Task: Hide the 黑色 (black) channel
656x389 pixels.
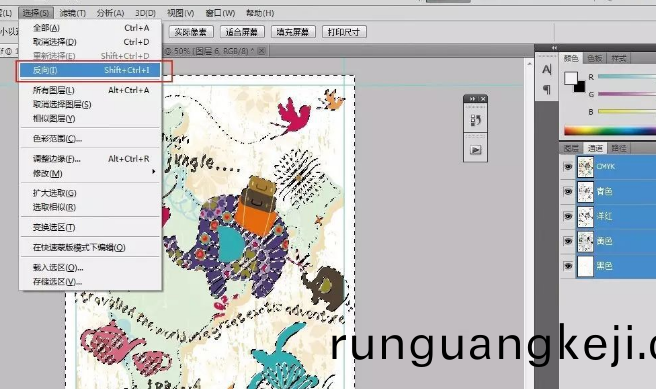Action: point(568,266)
